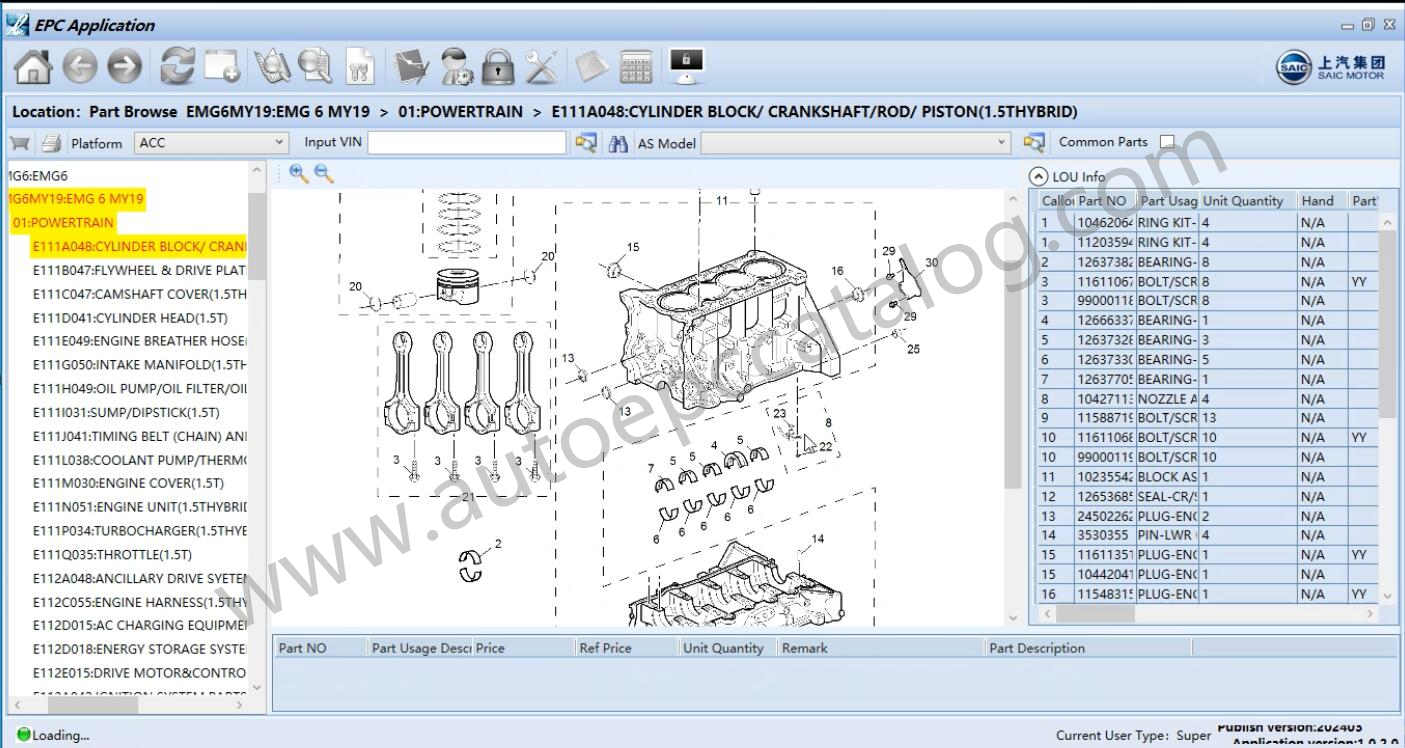Click the binoculars search icon

(618, 143)
